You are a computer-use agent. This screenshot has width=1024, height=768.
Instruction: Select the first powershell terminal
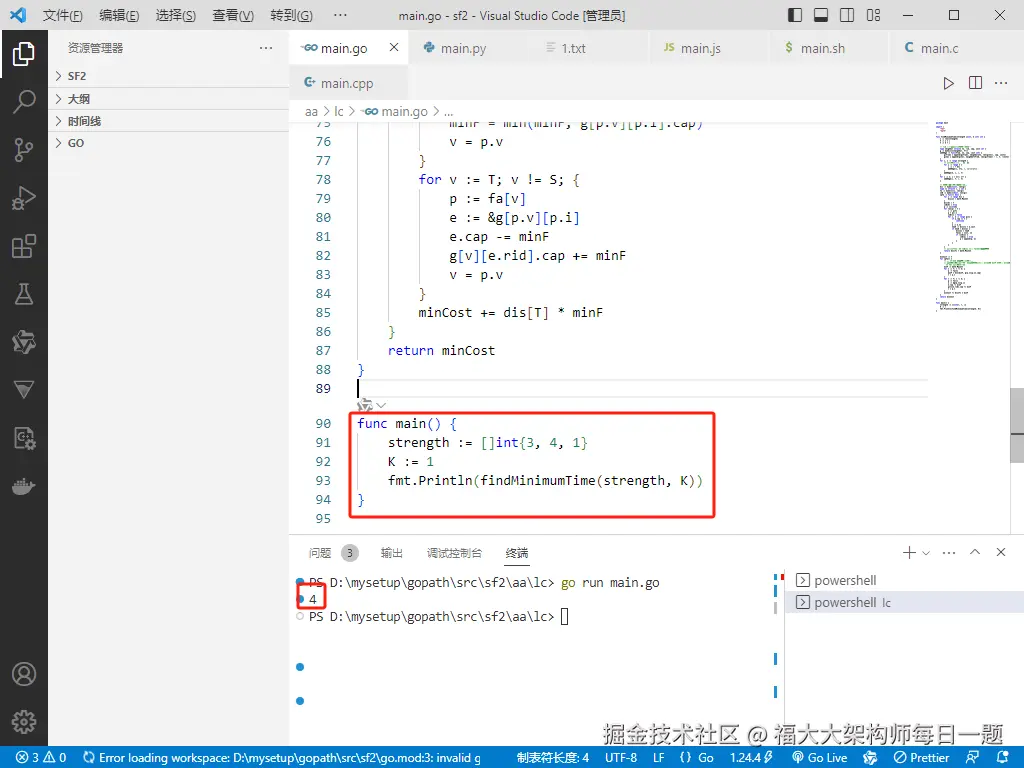click(904, 580)
